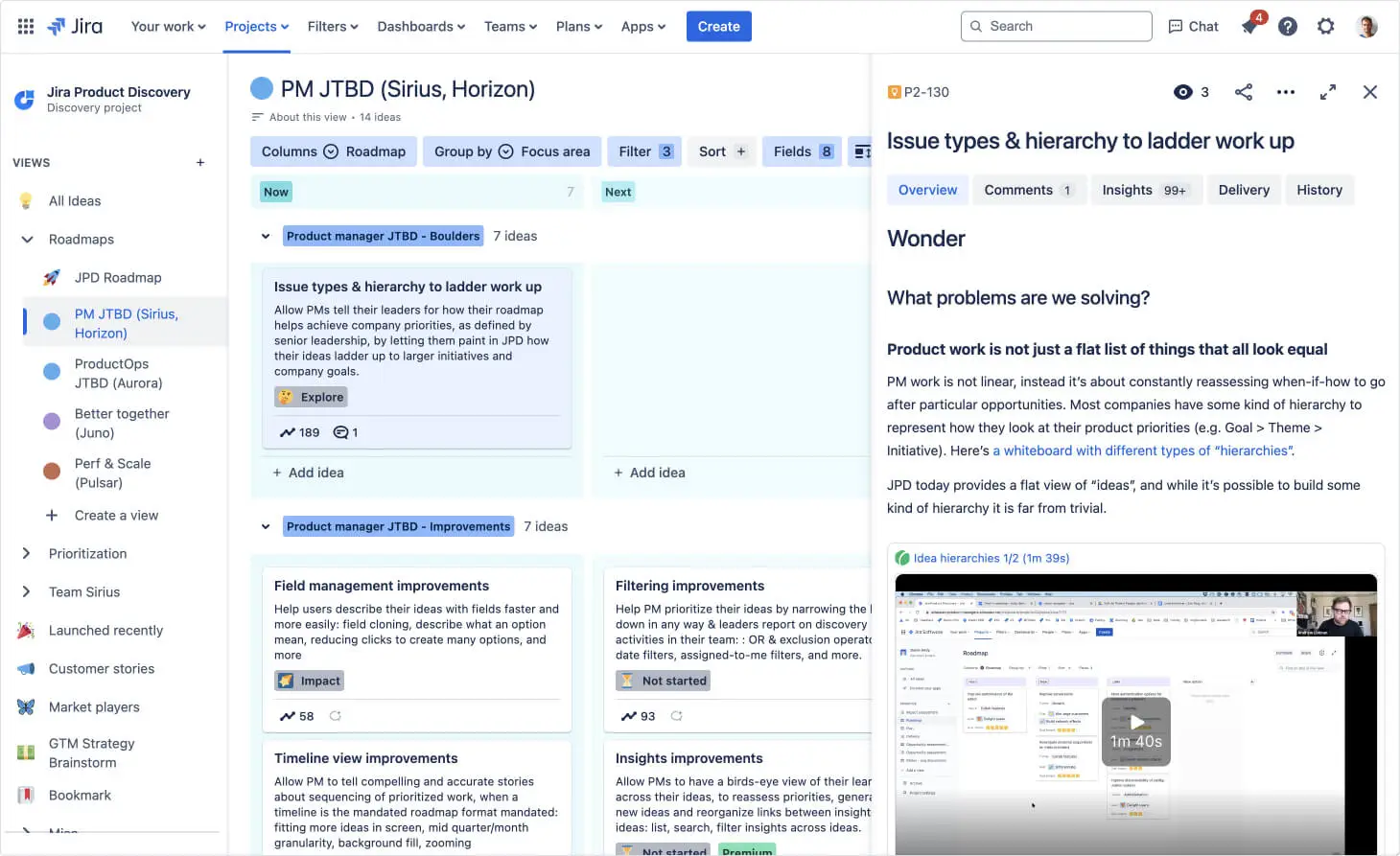Open the Apps menu
The width and height of the screenshot is (1400, 856).
(x=642, y=26)
